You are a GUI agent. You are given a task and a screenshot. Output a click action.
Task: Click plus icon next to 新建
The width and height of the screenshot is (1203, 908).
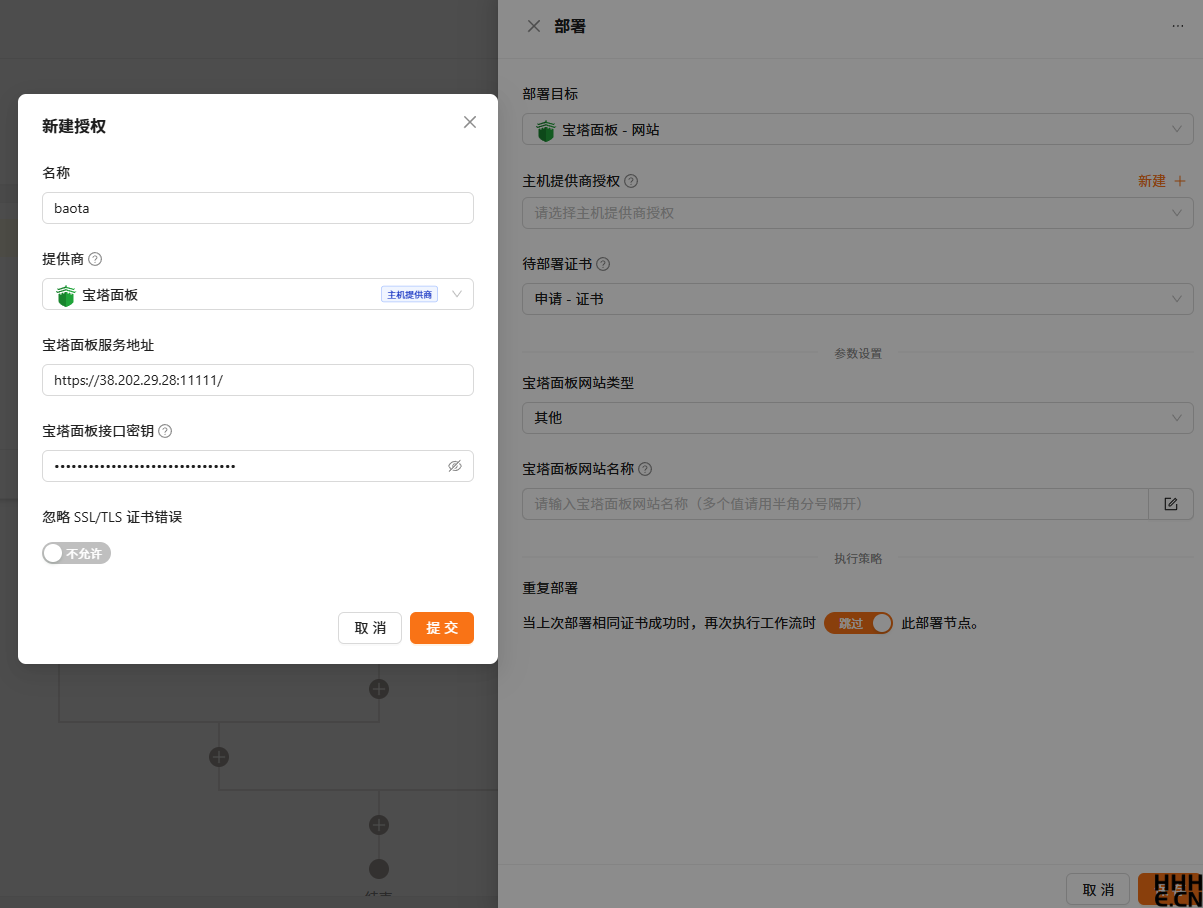[1179, 181]
